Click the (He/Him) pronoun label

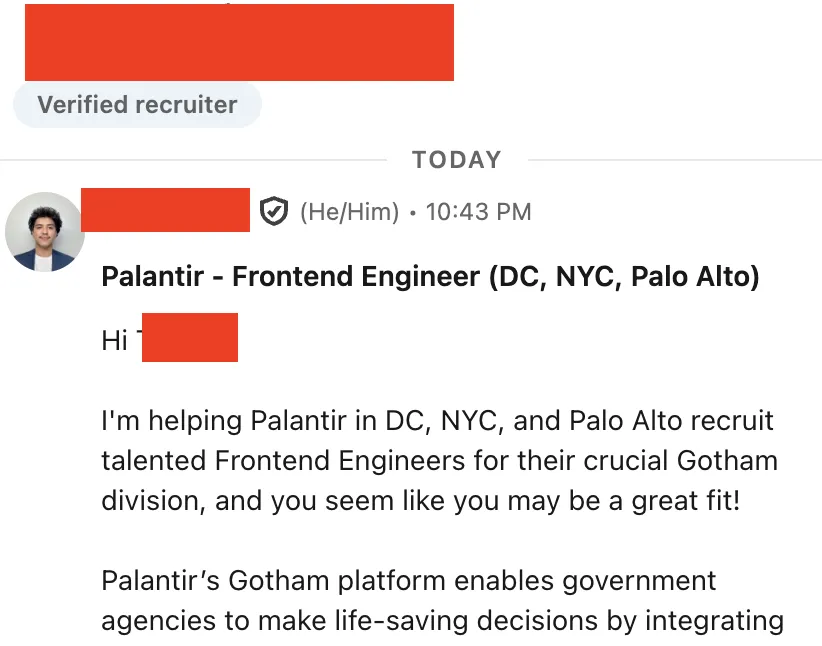350,212
